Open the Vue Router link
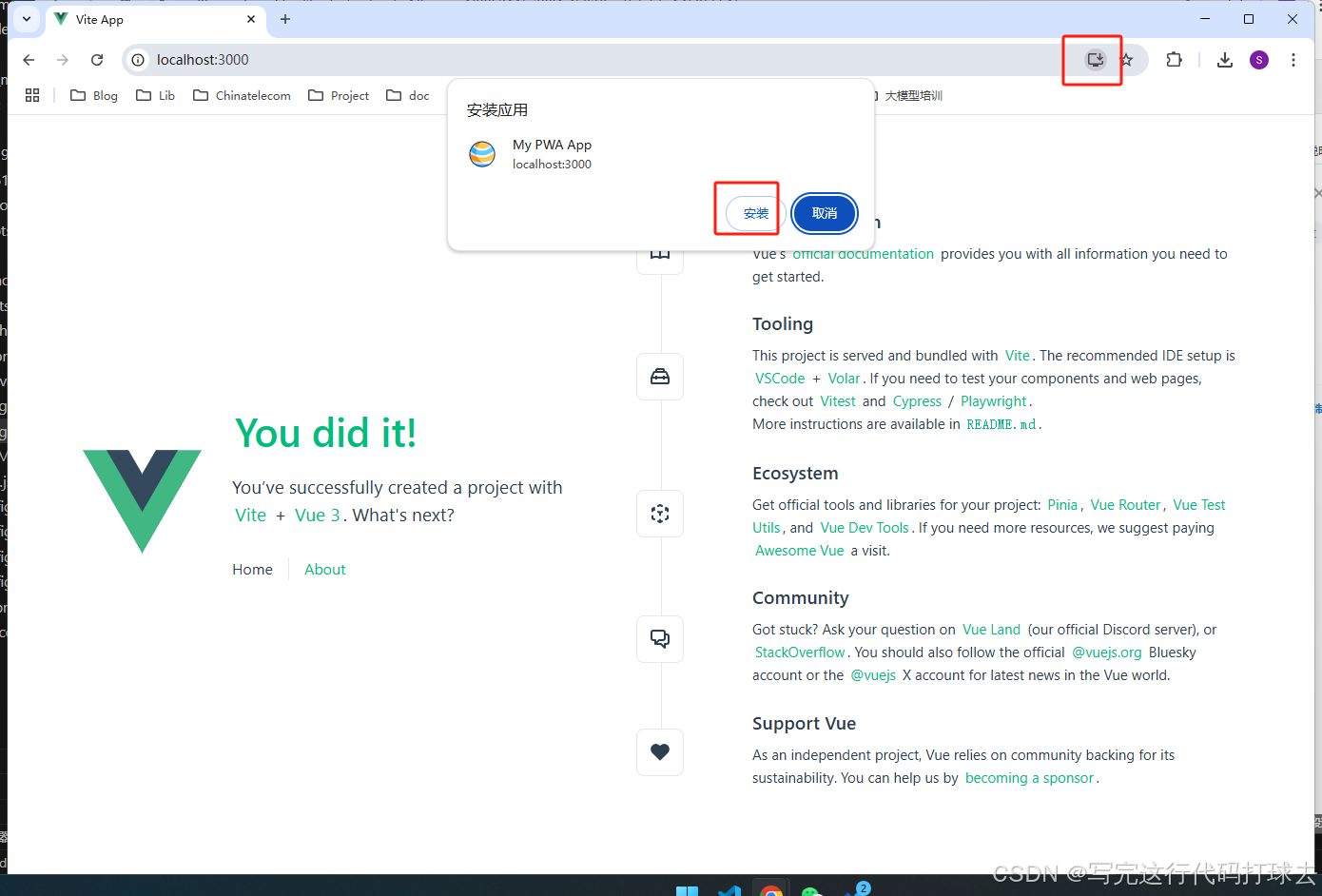The image size is (1322, 896). pos(1125,504)
